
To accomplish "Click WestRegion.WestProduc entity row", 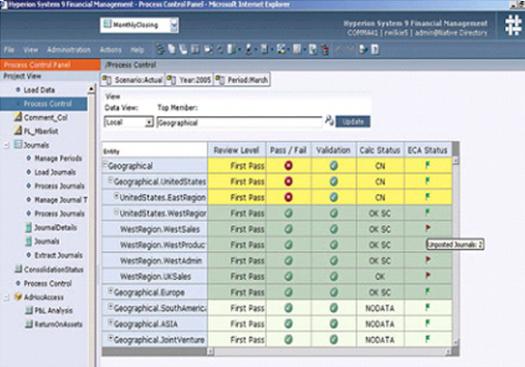I will tap(155, 245).
